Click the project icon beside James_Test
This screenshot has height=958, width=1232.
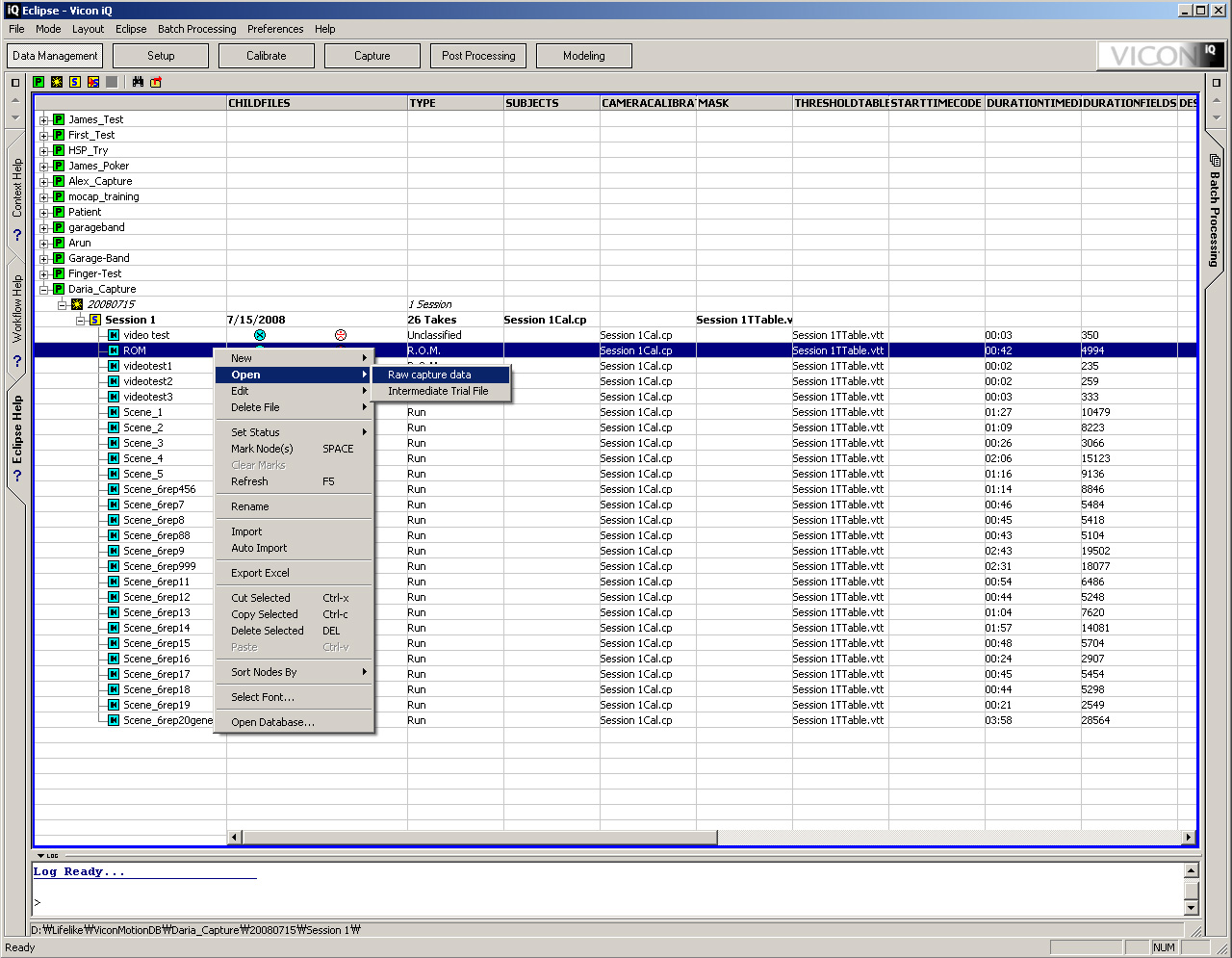click(59, 119)
